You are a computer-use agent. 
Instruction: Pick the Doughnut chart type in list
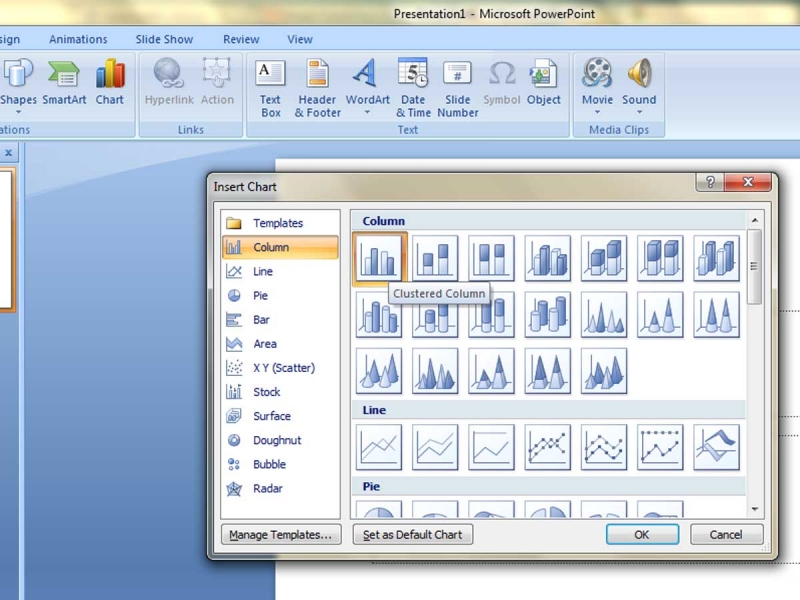pyautogui.click(x=276, y=440)
